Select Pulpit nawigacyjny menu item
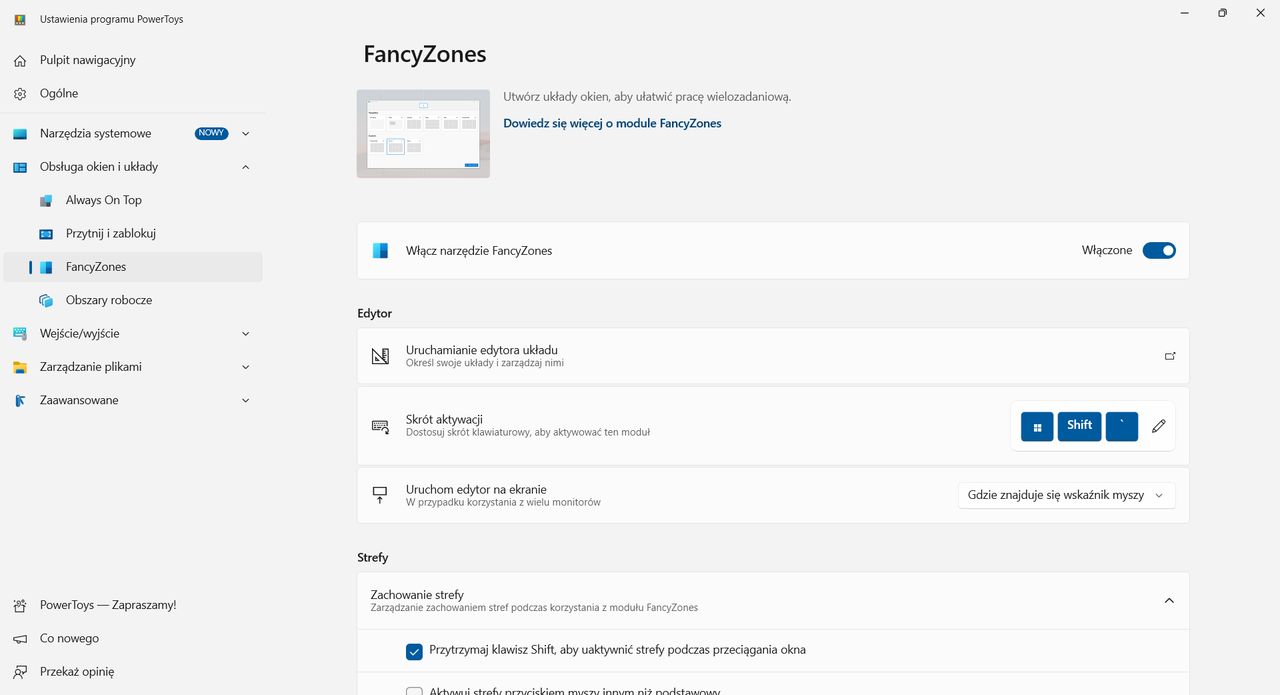Viewport: 1280px width, 695px height. click(132, 61)
